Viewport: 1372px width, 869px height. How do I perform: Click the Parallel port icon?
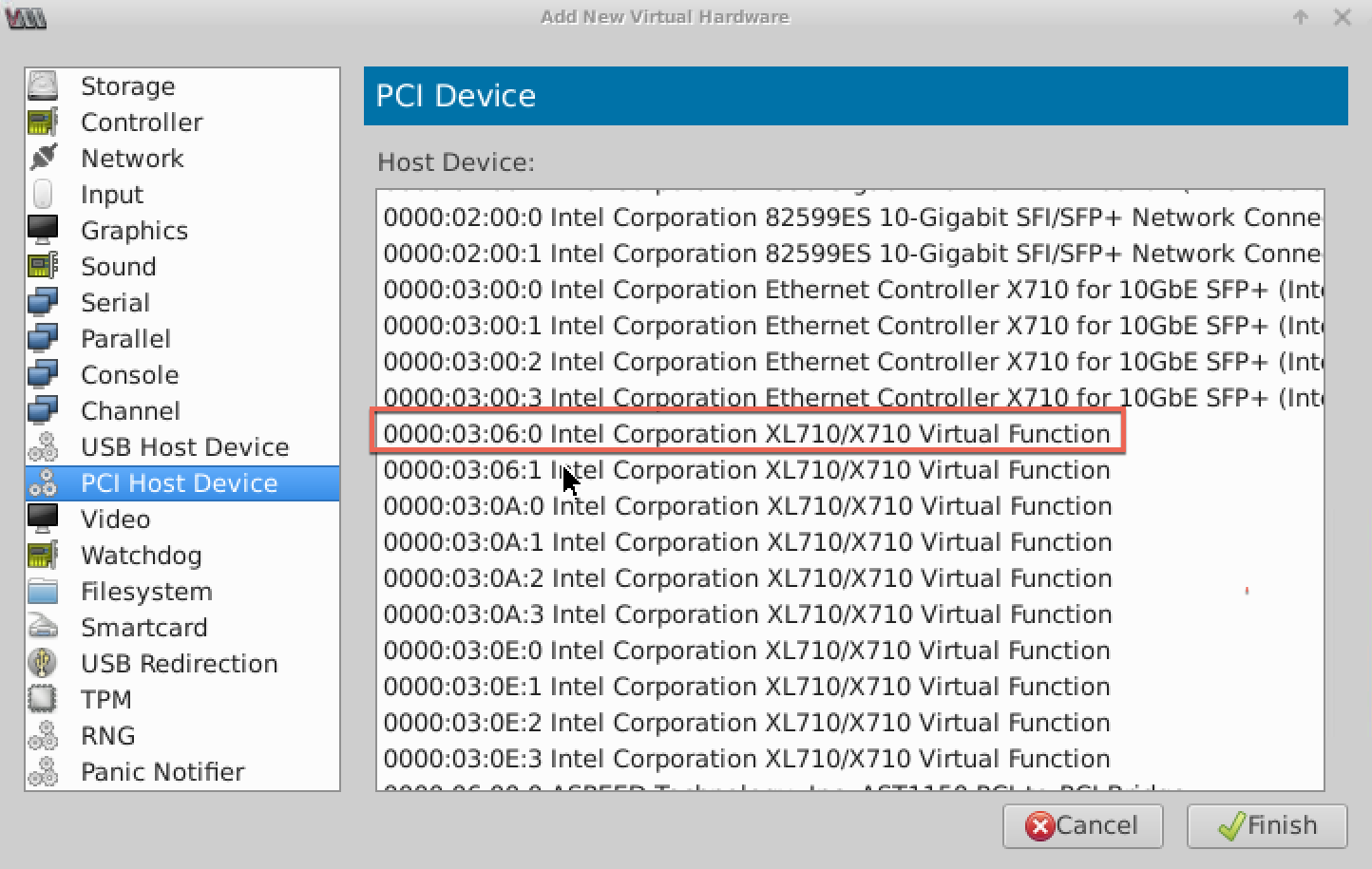coord(43,338)
